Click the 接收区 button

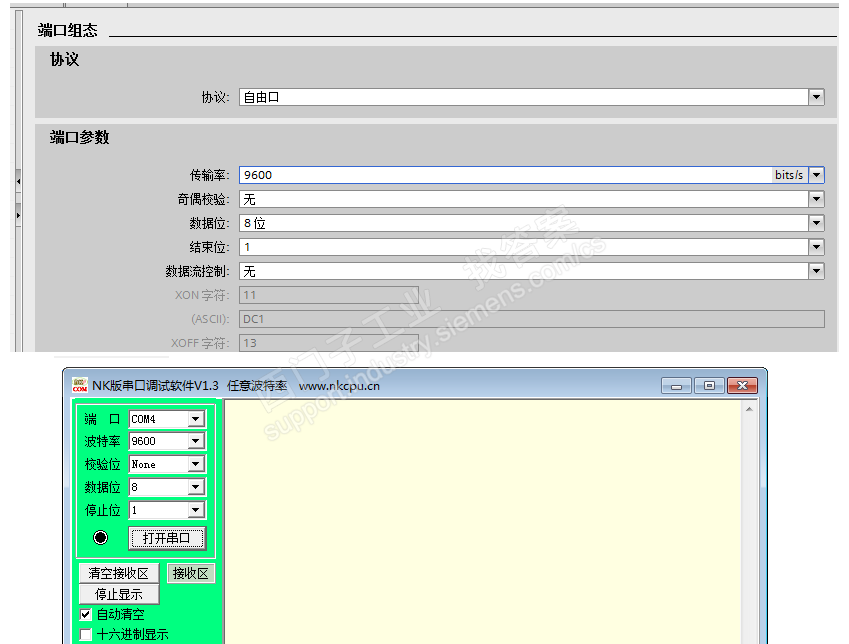point(191,574)
